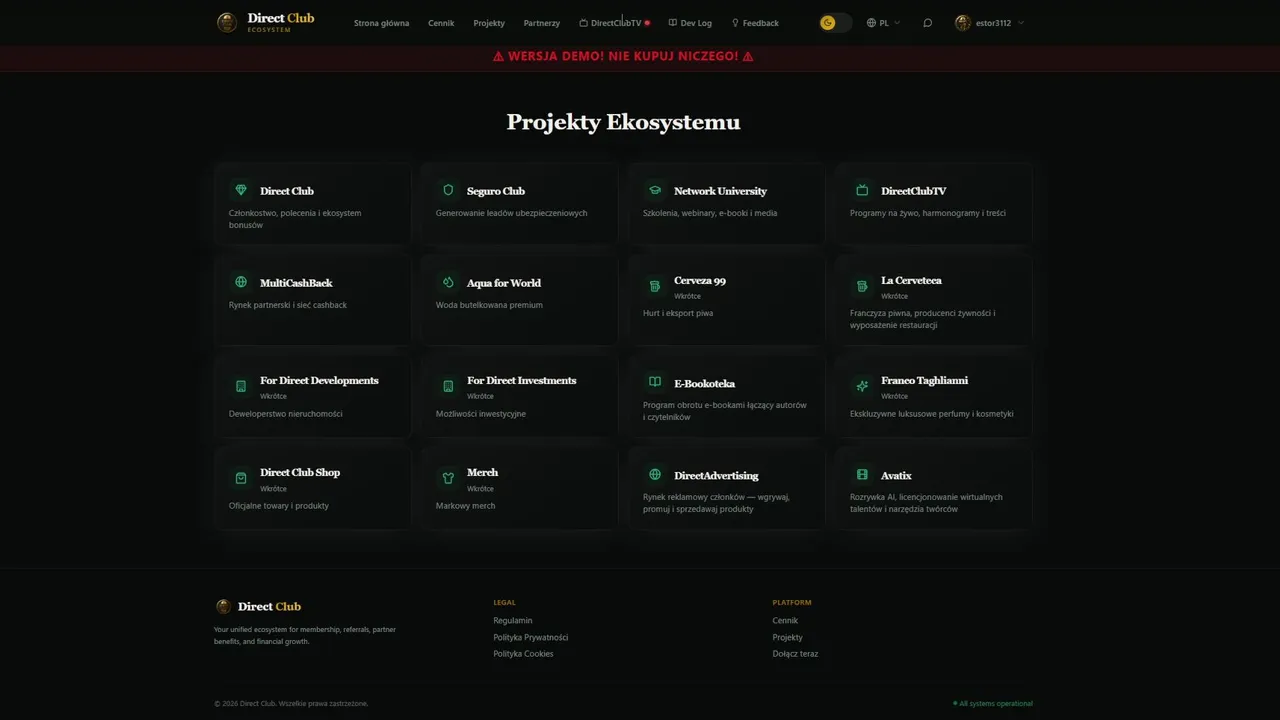This screenshot has height=720, width=1280.
Task: Open the Partnerzy navigation item
Action: coord(542,23)
